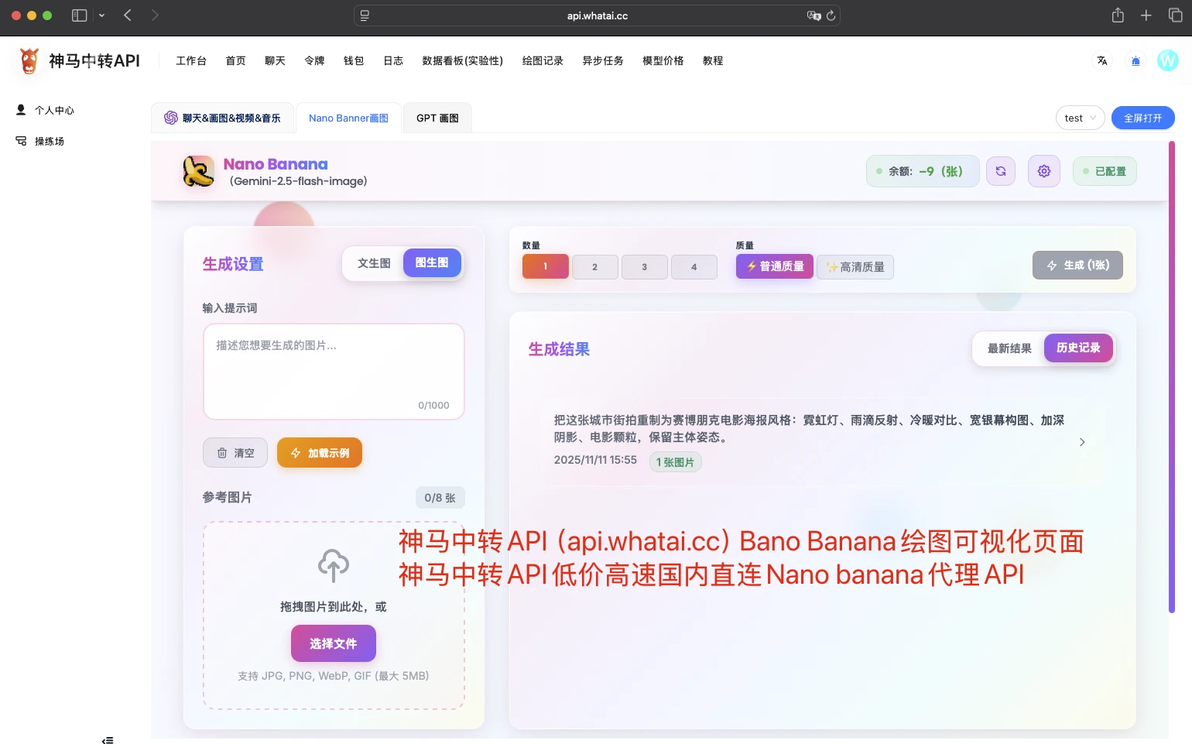Set quantity to 1
Screen dimensions: 1192x744
[x=545, y=266]
